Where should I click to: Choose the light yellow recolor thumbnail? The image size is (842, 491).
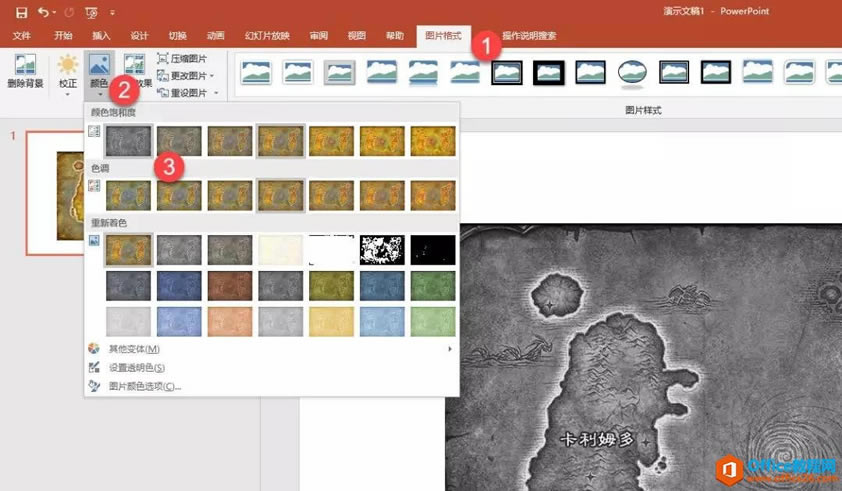click(x=331, y=321)
